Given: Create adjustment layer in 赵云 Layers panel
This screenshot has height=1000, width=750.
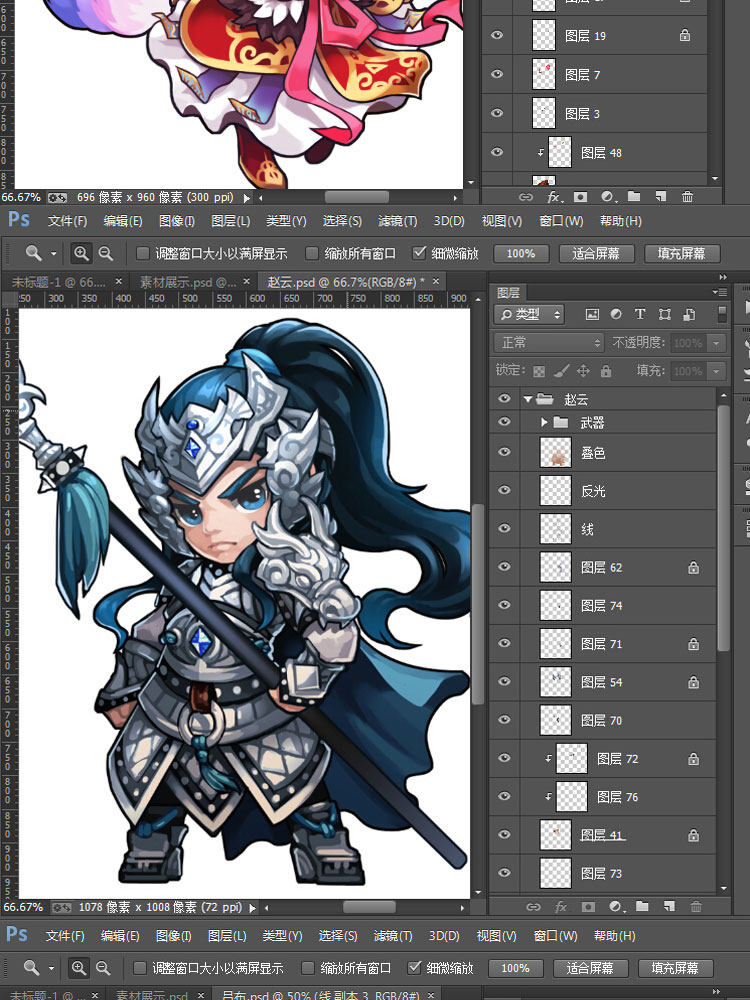Looking at the screenshot, I should tap(615, 906).
